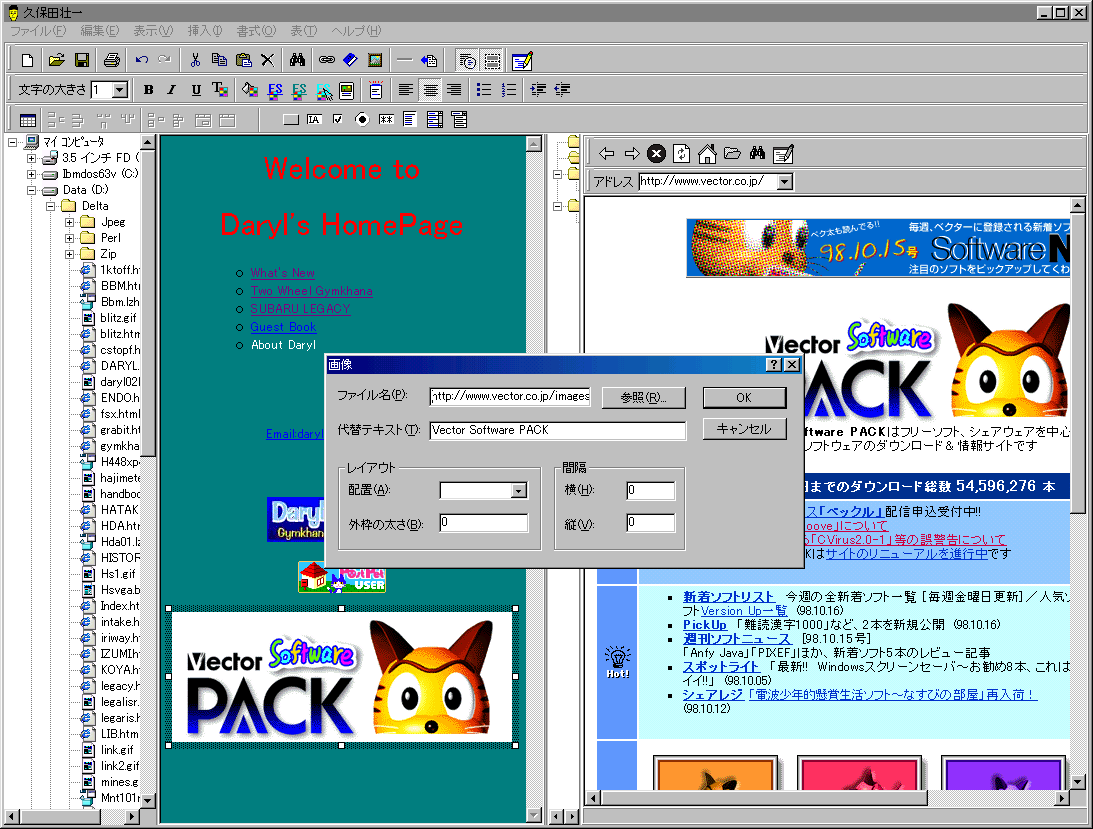Screen dimensions: 1093x829
Task: Undo the last edit
Action: [142, 61]
